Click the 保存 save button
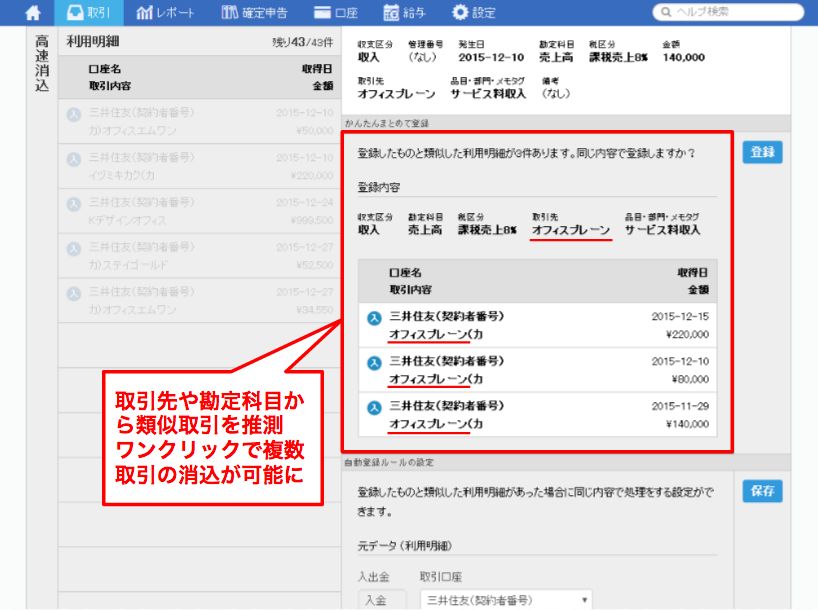This screenshot has width=818, height=610. click(x=763, y=490)
